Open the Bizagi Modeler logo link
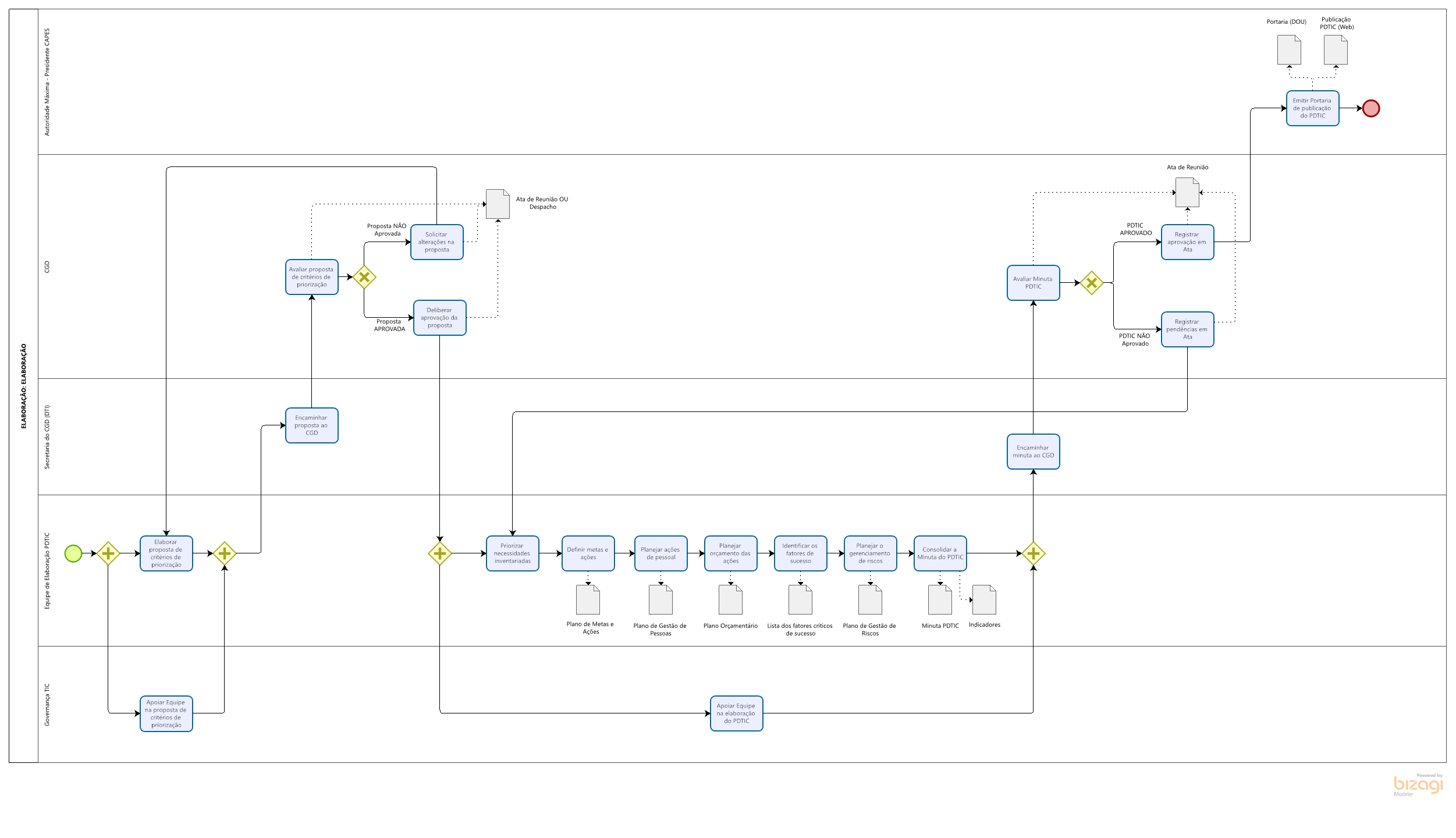This screenshot has height=838, width=1456. (x=1418, y=784)
